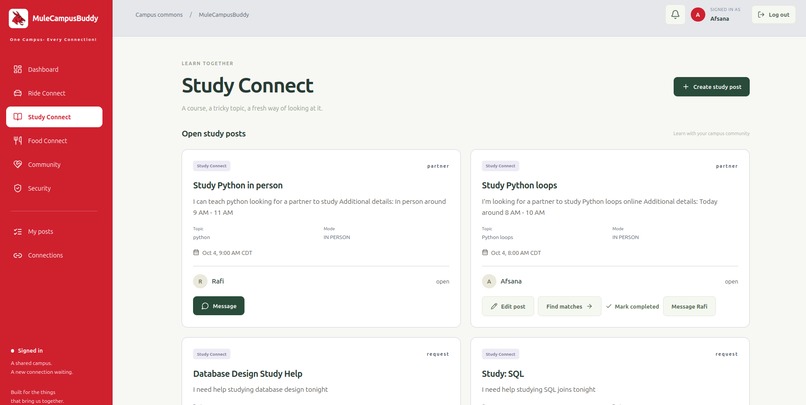Find matches for Study Python loops

(570, 306)
